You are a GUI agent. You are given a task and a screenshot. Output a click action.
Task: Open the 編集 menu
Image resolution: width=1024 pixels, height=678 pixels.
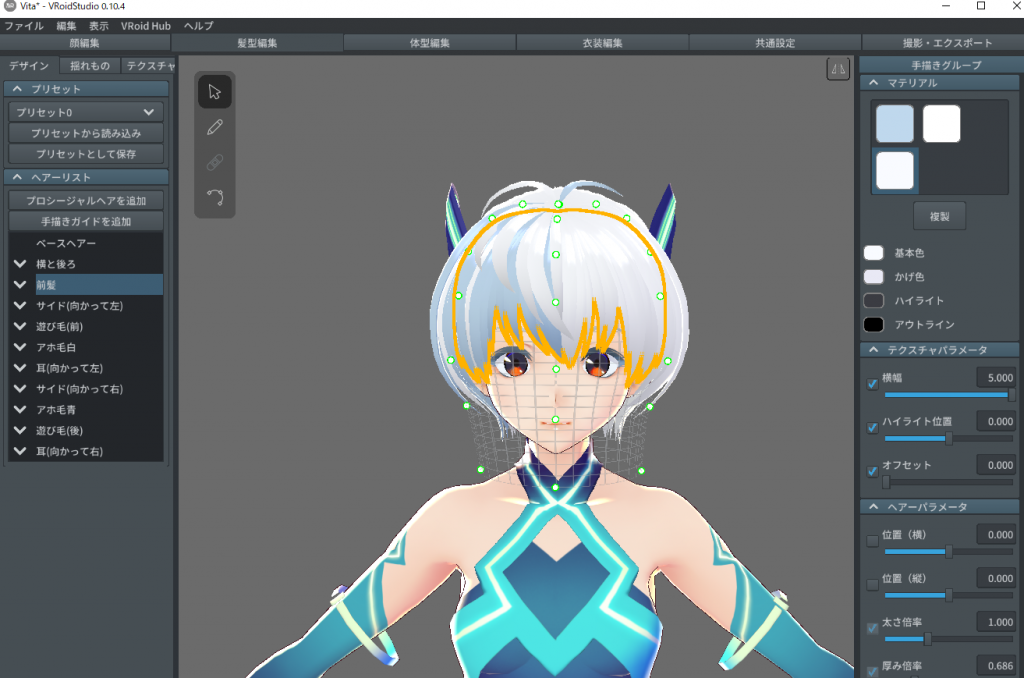coord(66,26)
